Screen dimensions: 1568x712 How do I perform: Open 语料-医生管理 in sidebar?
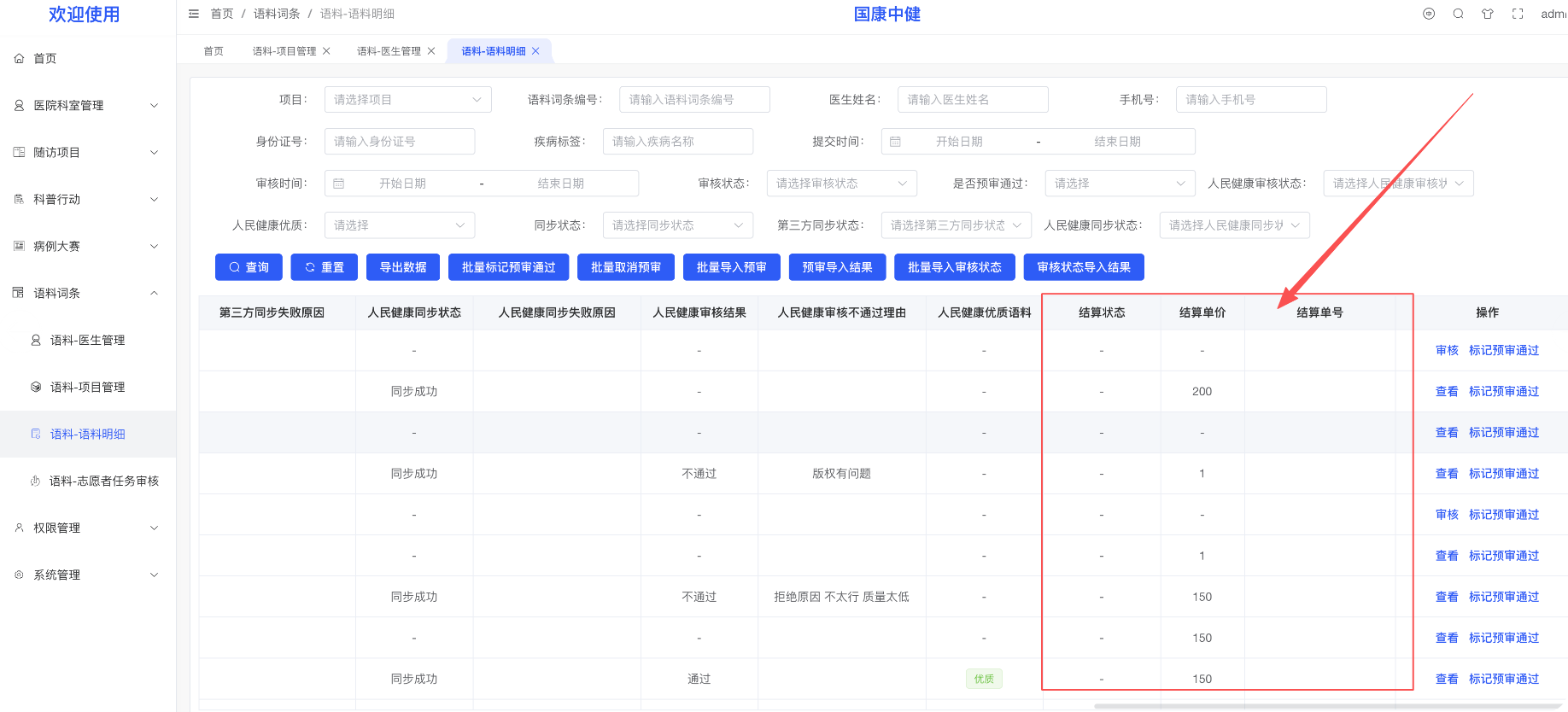click(88, 340)
